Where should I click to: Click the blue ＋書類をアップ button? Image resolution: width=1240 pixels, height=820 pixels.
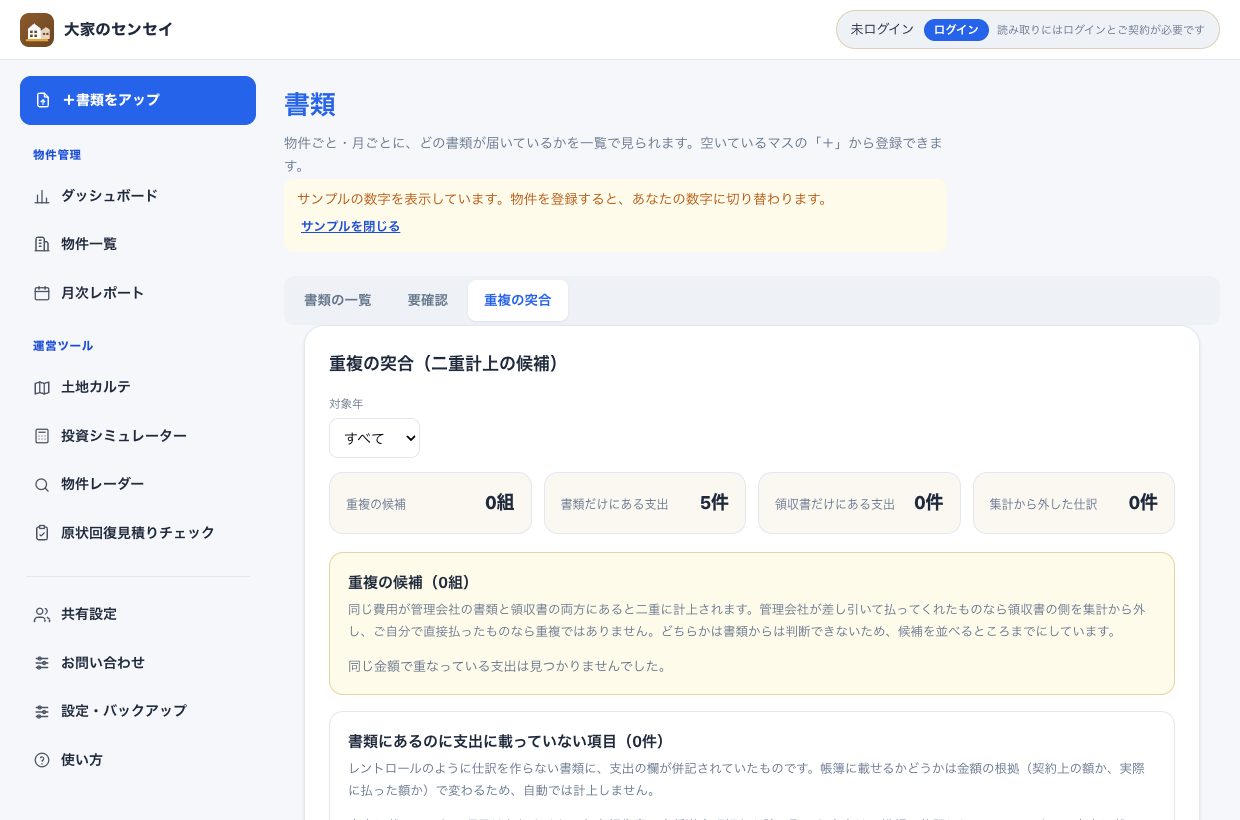pyautogui.click(x=138, y=100)
